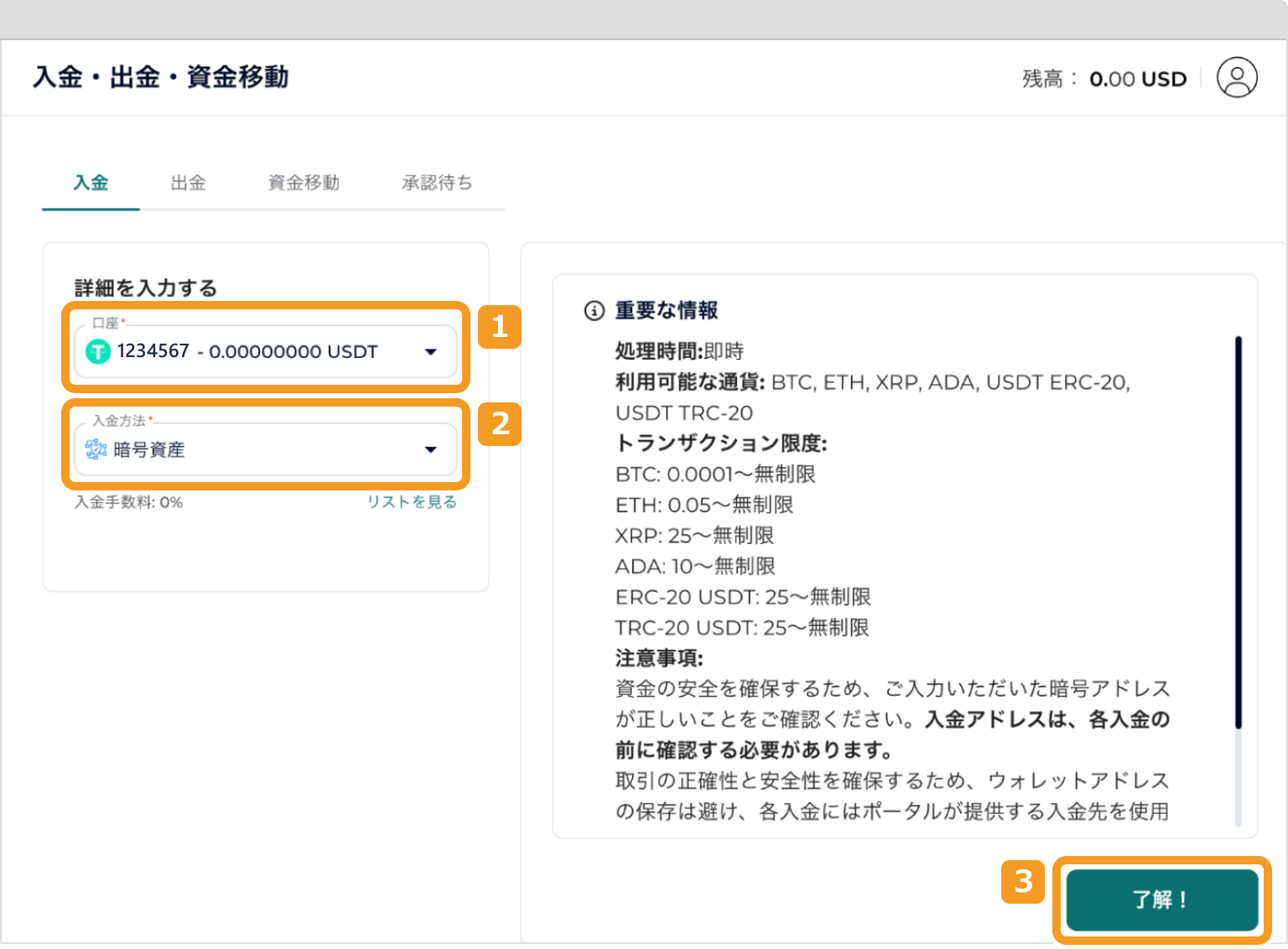Click the crypto network icon beside 暗号資産
Screen dimensions: 1288x949
click(x=96, y=449)
